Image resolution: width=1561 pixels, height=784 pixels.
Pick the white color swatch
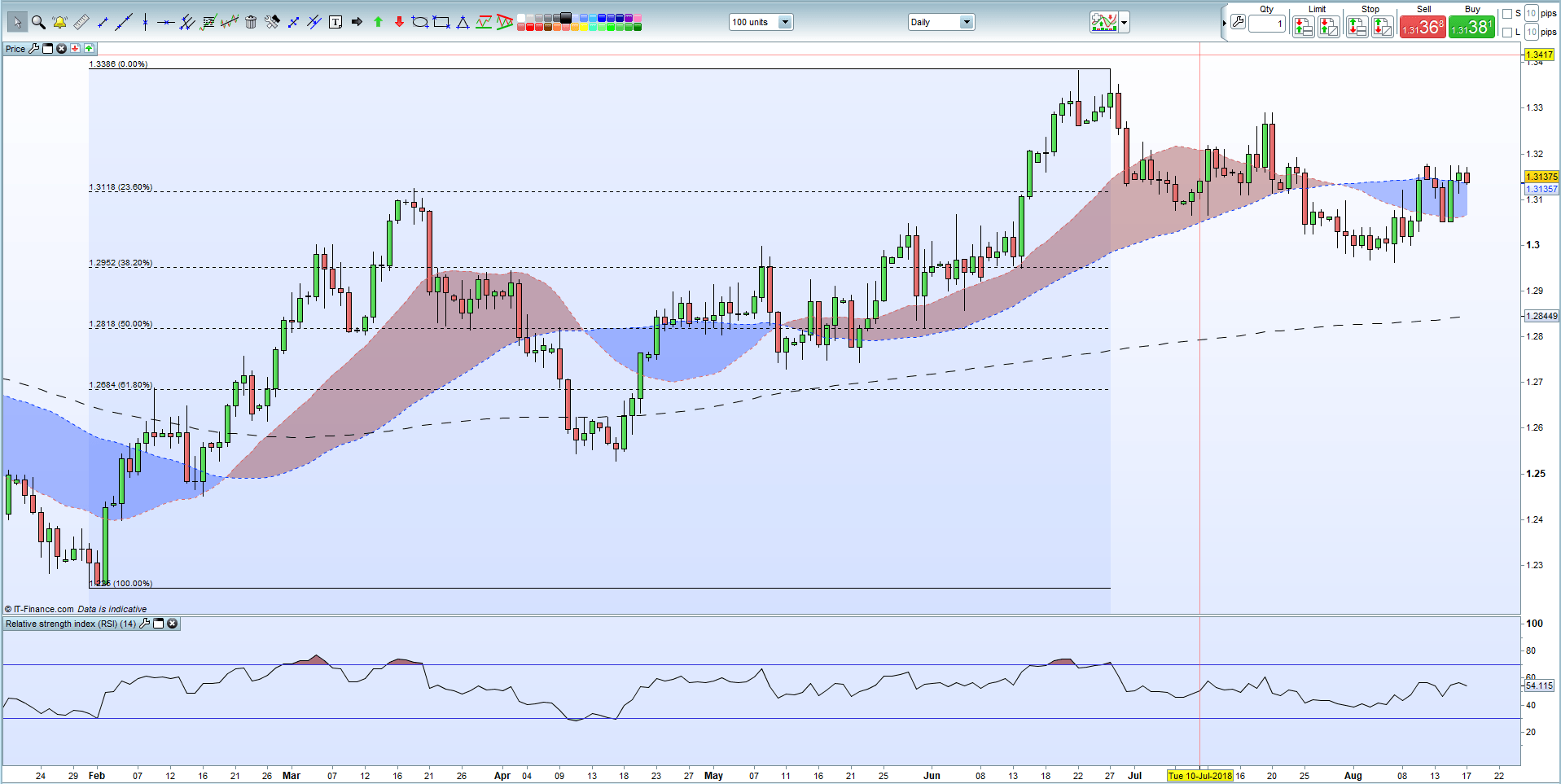point(521,18)
